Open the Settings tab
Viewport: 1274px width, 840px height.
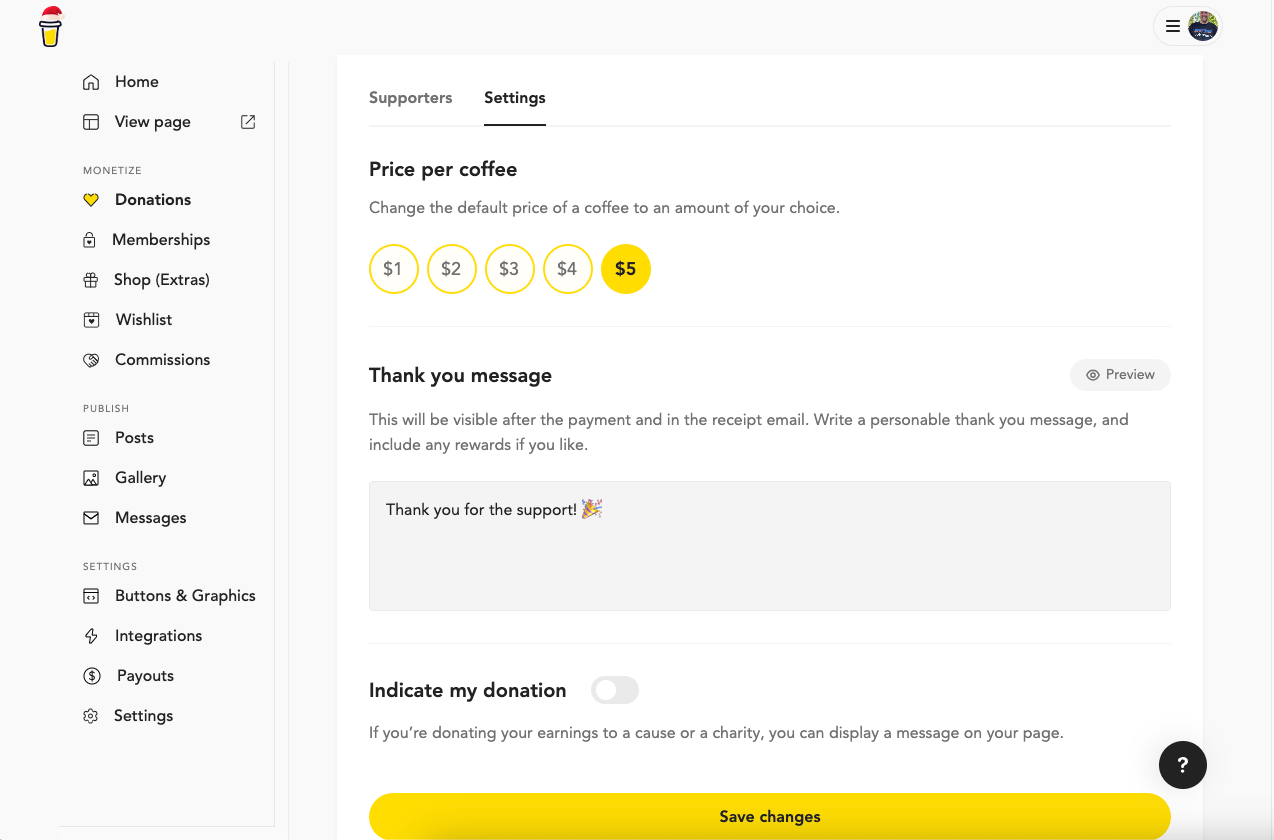click(514, 98)
